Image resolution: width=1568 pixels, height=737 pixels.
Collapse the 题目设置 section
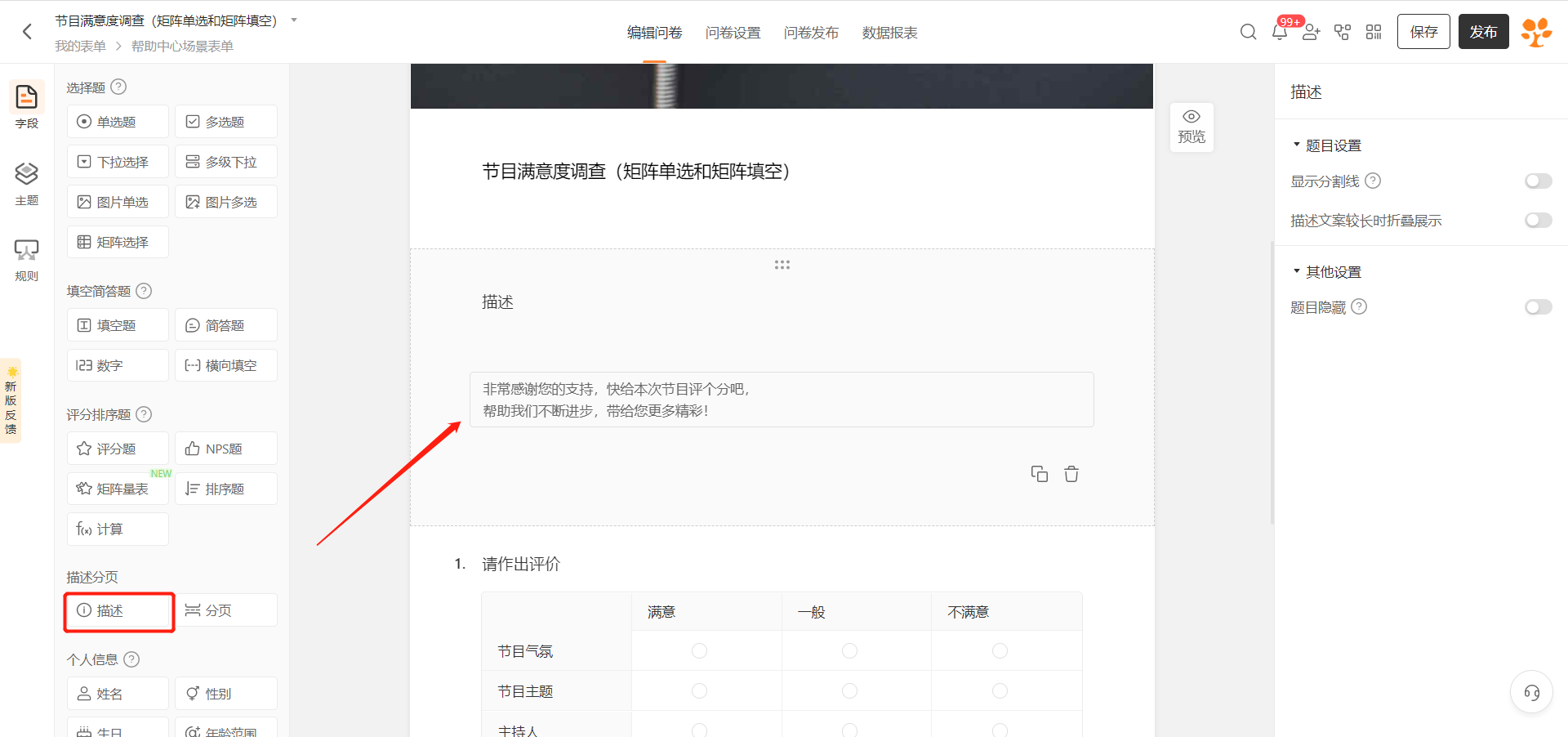[1296, 145]
